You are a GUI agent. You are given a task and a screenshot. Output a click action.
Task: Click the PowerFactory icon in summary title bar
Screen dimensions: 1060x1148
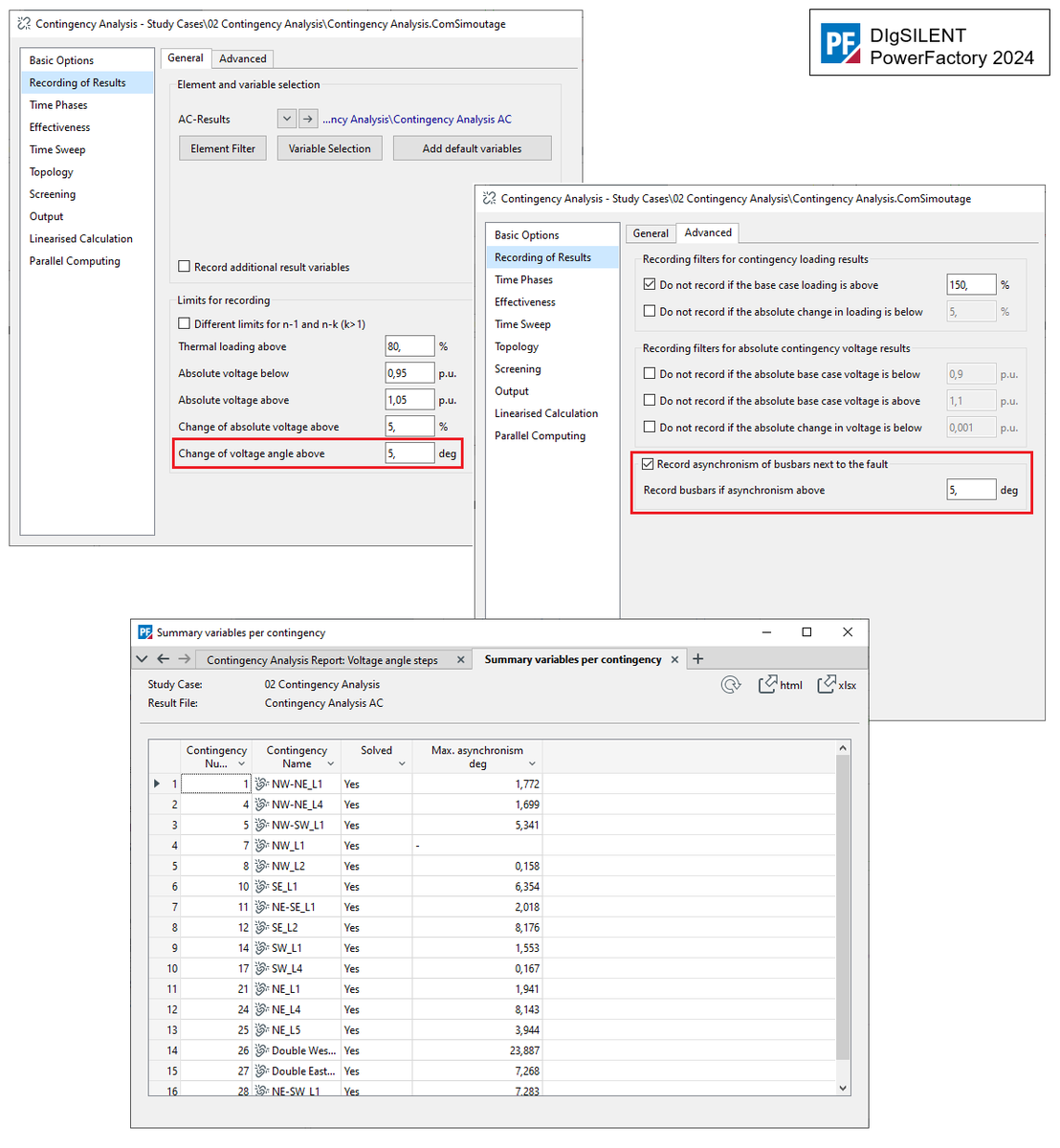click(x=145, y=632)
